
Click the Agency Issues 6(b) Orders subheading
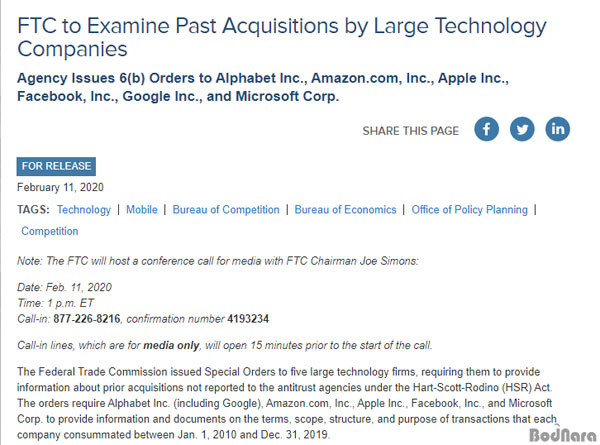(x=263, y=87)
